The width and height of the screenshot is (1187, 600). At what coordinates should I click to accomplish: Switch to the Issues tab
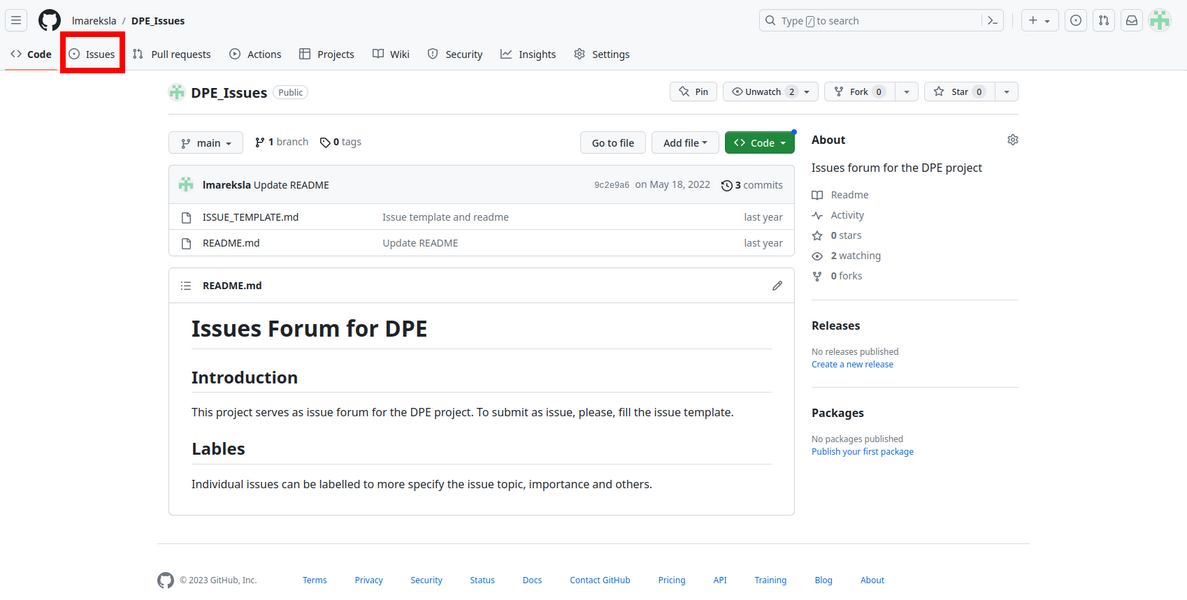coord(92,54)
